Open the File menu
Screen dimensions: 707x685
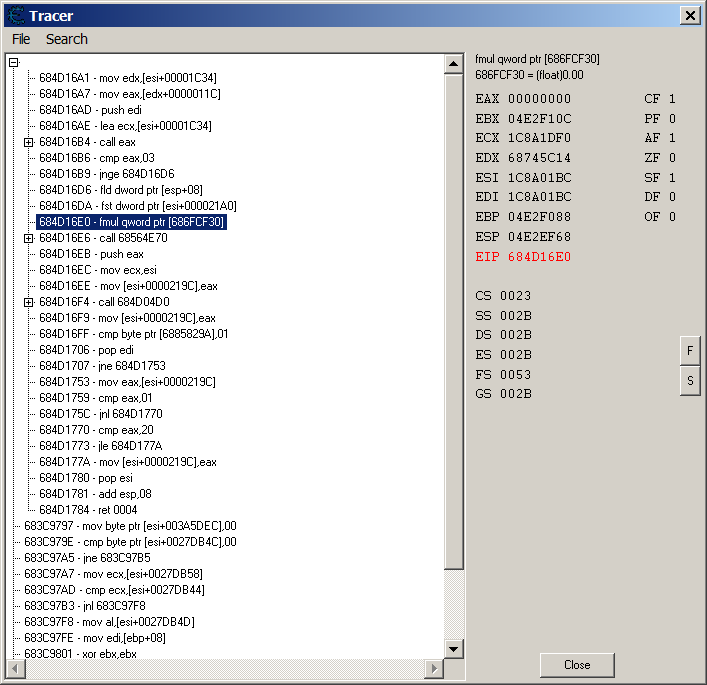(x=21, y=39)
